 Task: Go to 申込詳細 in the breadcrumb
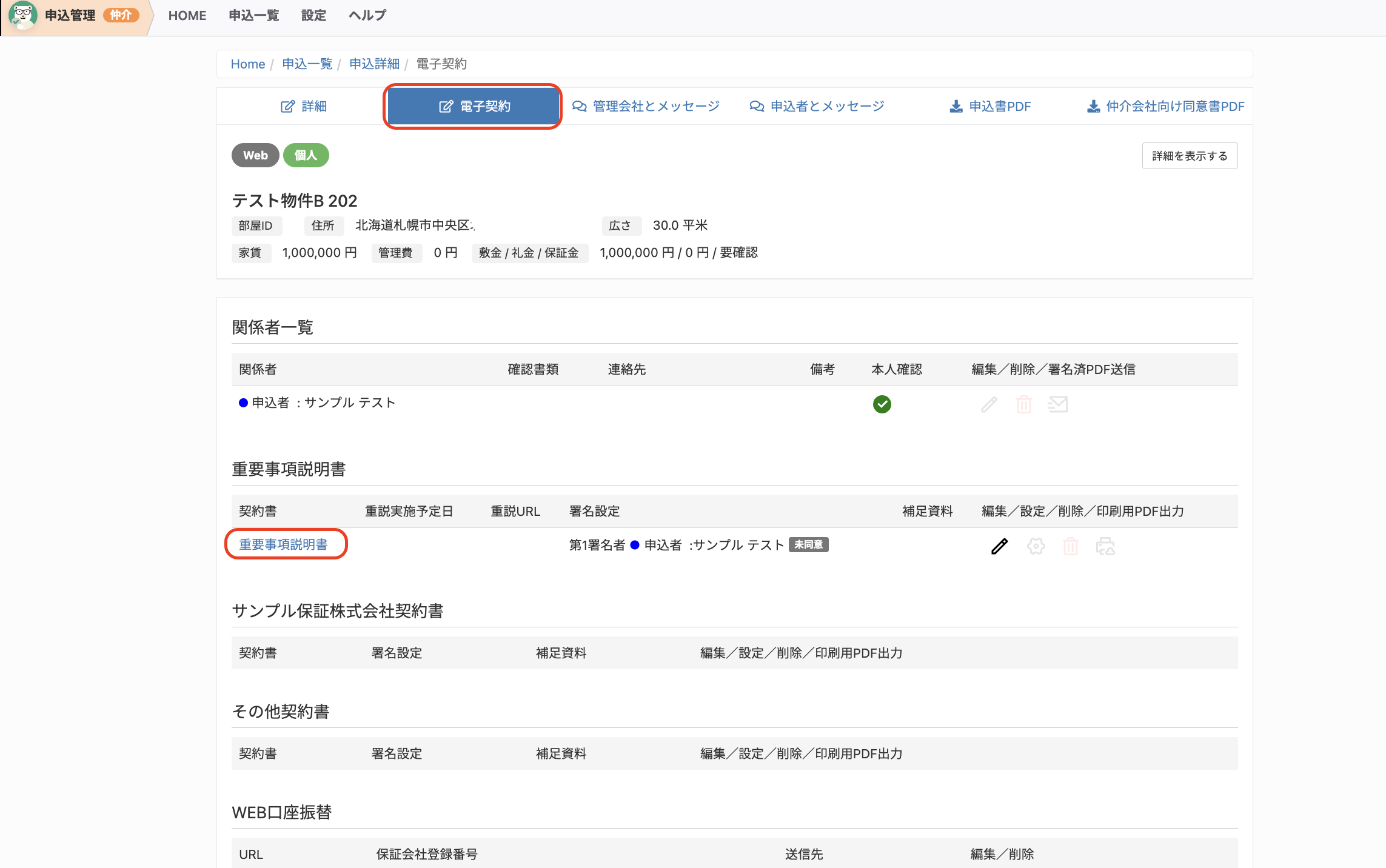(x=374, y=64)
